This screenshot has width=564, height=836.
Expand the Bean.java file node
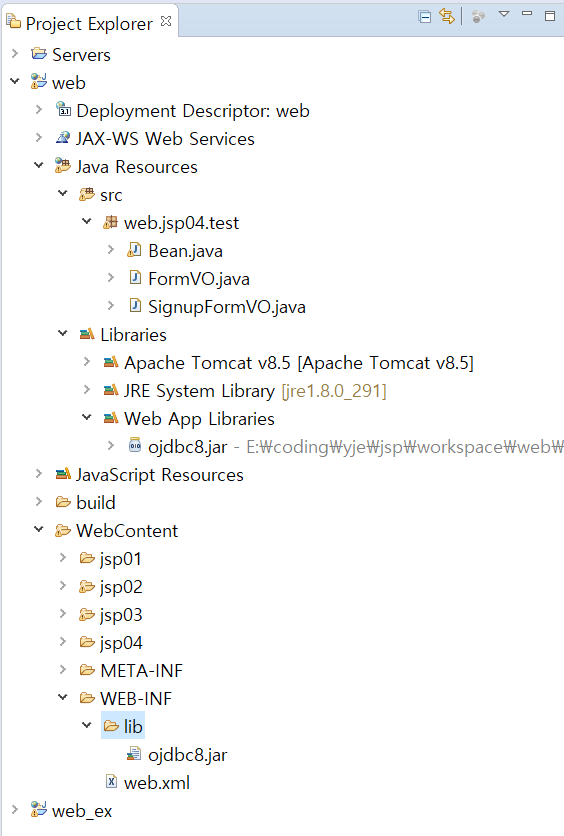coord(111,250)
